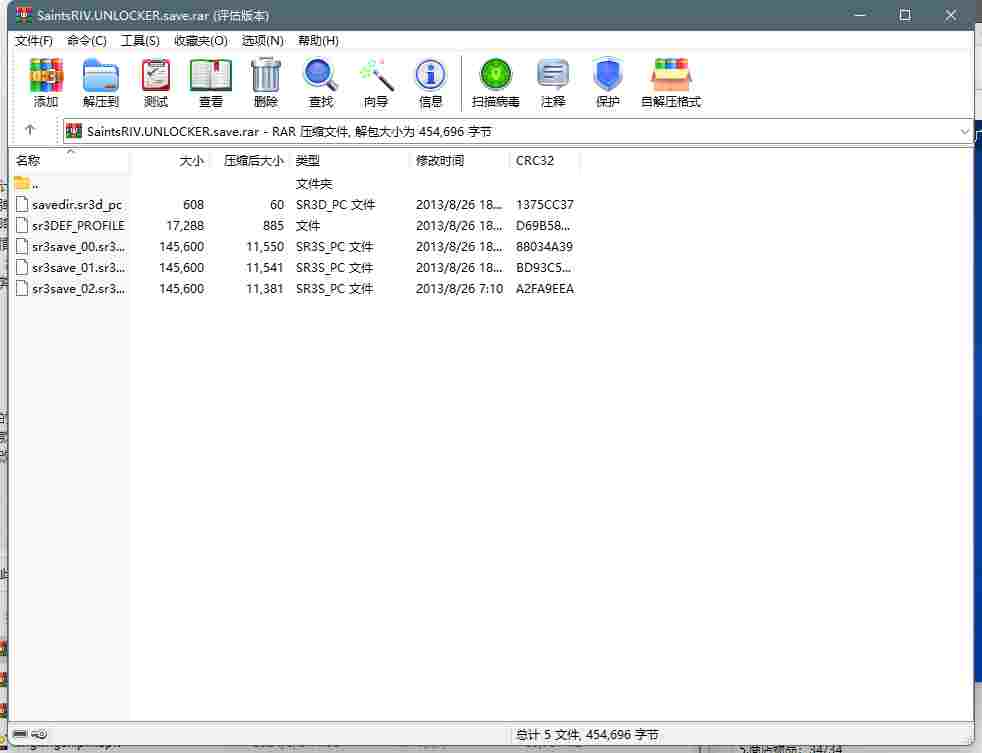Open the 选项(N) menu
Screen dimensions: 982x753
point(263,41)
